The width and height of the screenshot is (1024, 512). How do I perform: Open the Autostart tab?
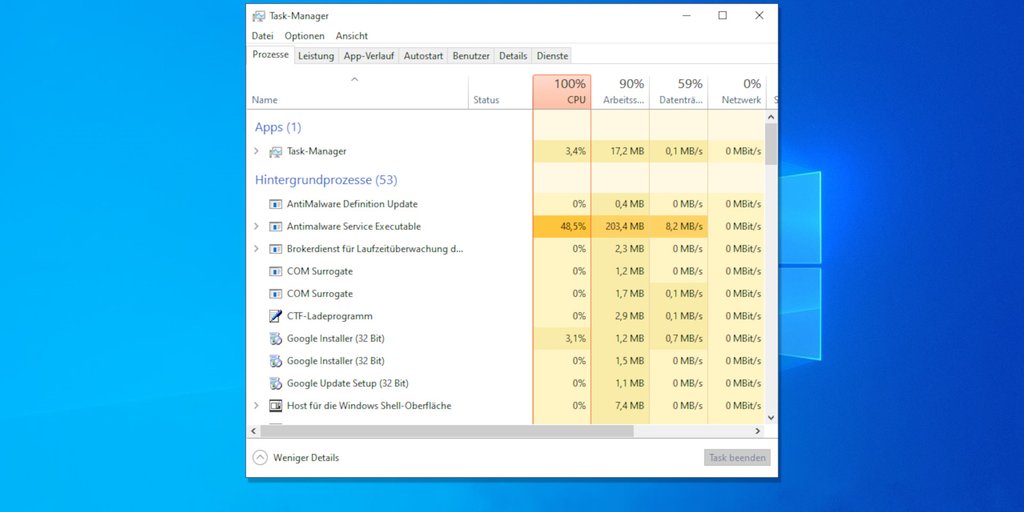423,56
